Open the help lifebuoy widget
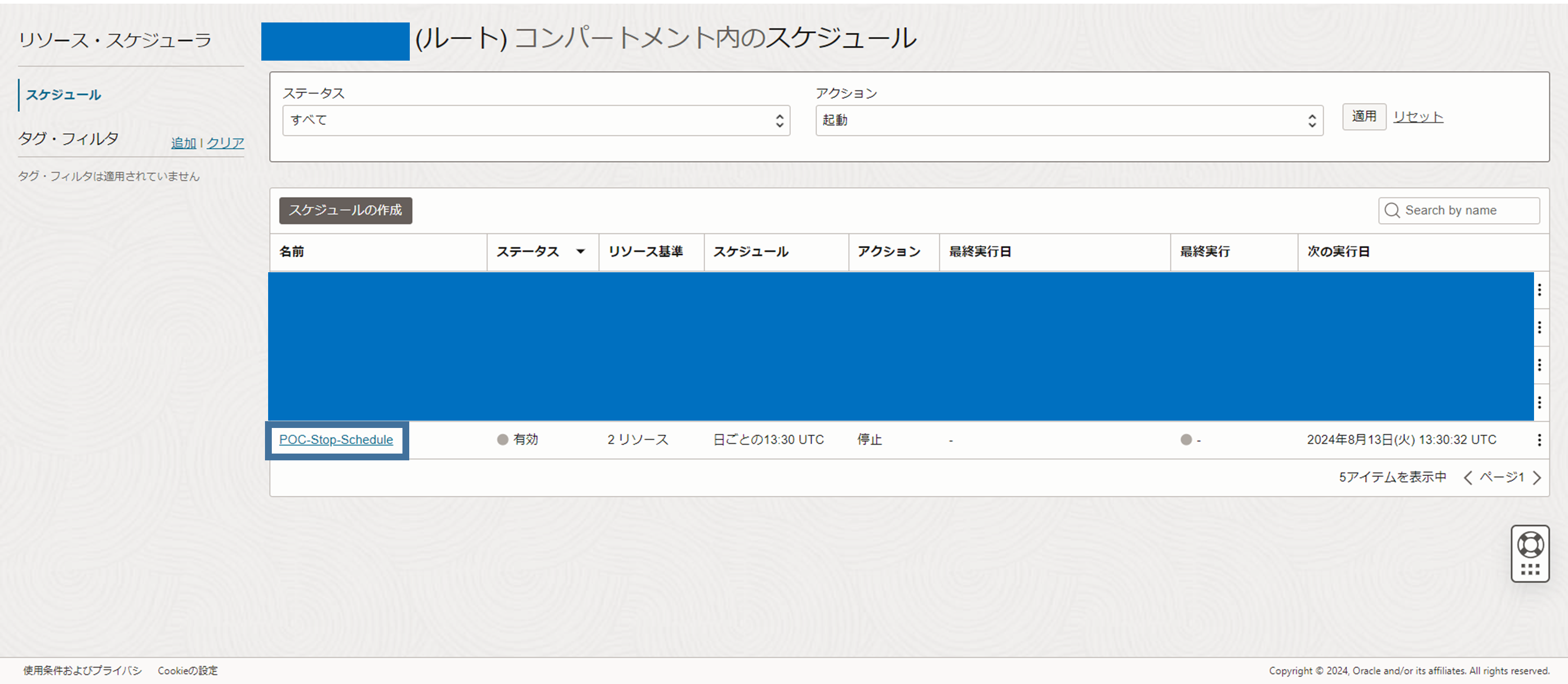Viewport: 1568px width, 684px height. click(1530, 544)
